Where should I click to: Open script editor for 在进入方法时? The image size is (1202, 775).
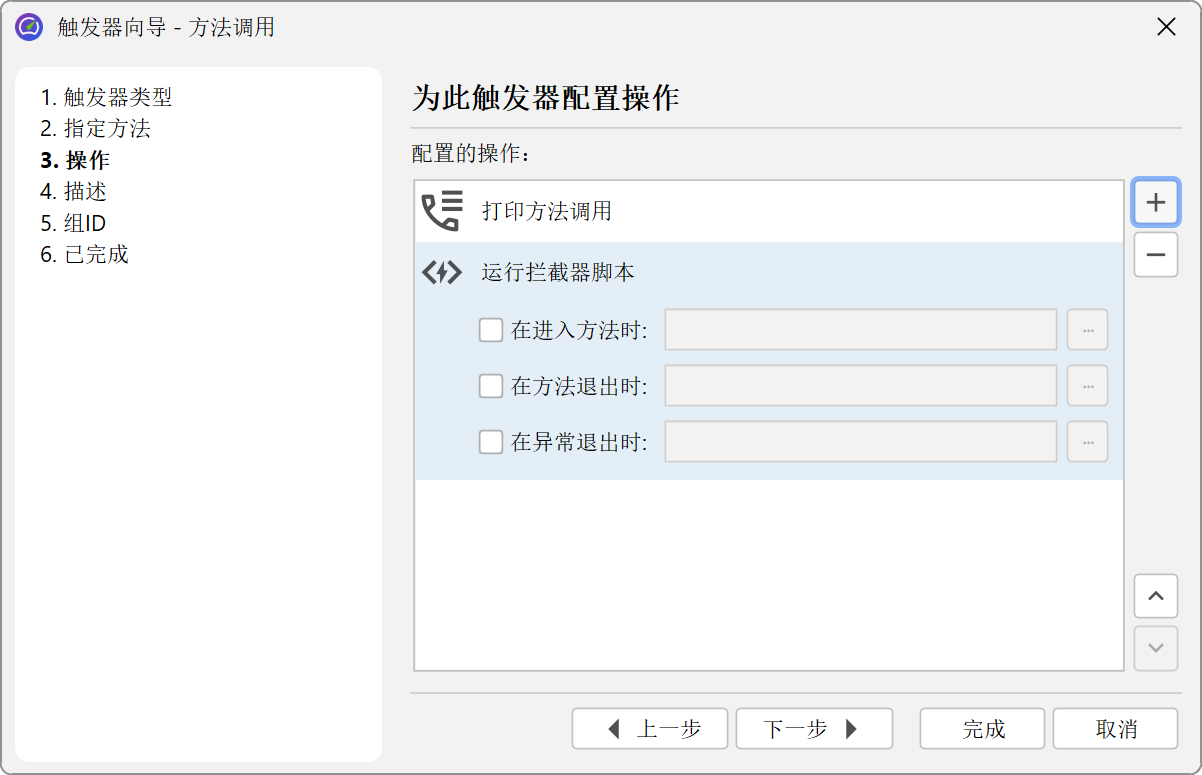(x=1087, y=330)
